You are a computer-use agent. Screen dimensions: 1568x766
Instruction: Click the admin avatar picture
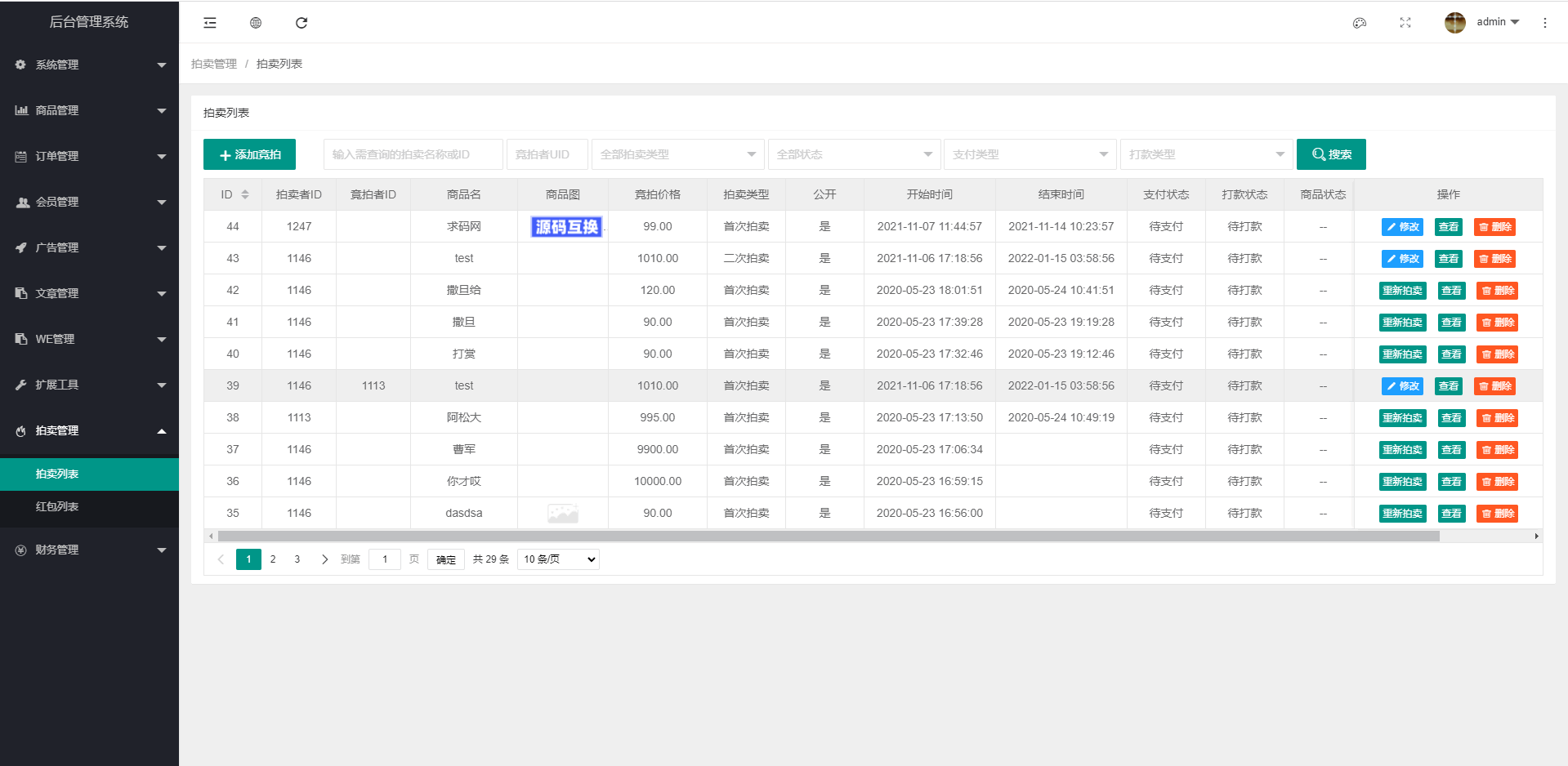pos(1454,23)
